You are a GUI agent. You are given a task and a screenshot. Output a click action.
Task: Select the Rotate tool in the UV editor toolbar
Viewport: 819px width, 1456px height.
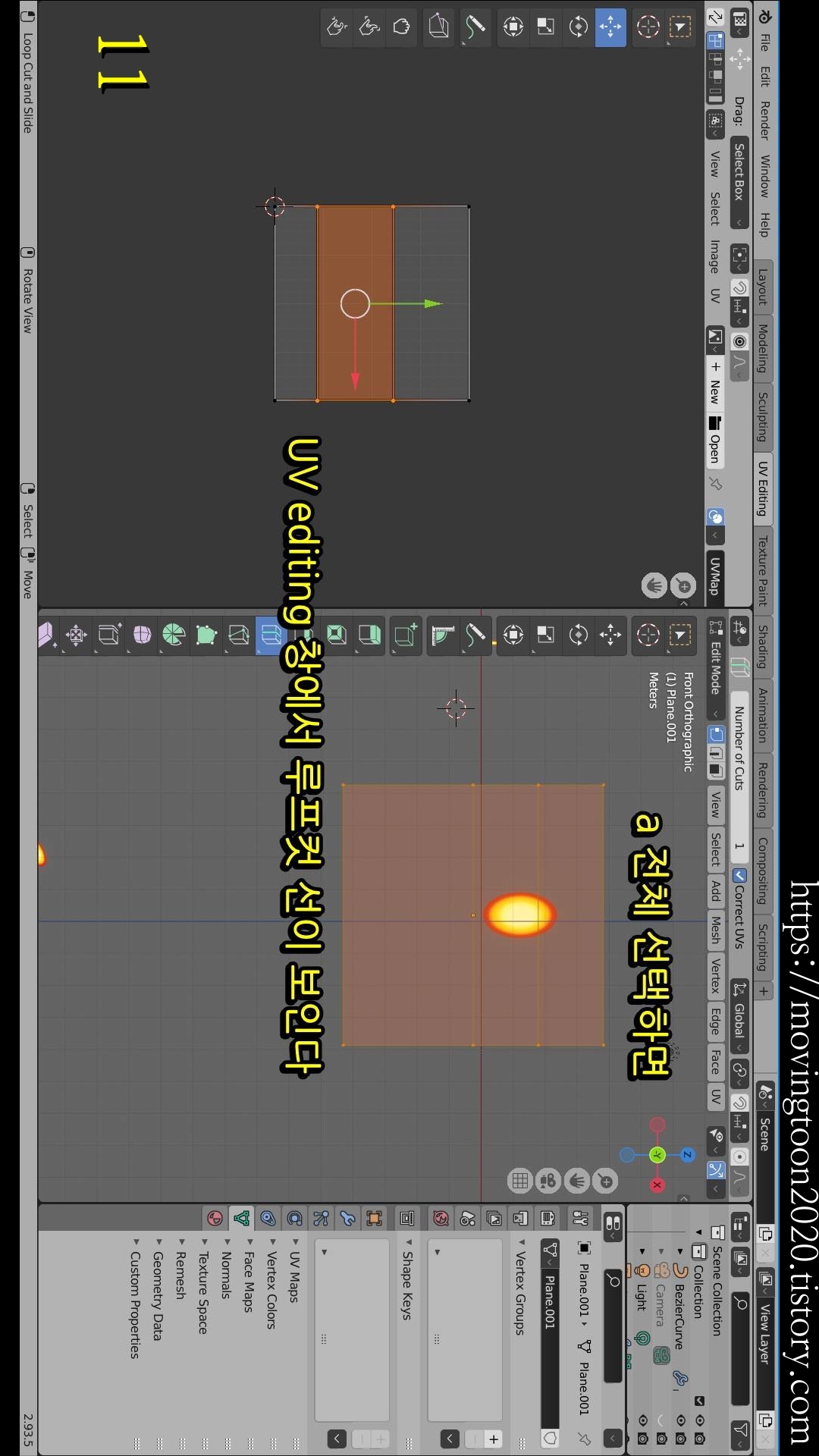click(578, 27)
